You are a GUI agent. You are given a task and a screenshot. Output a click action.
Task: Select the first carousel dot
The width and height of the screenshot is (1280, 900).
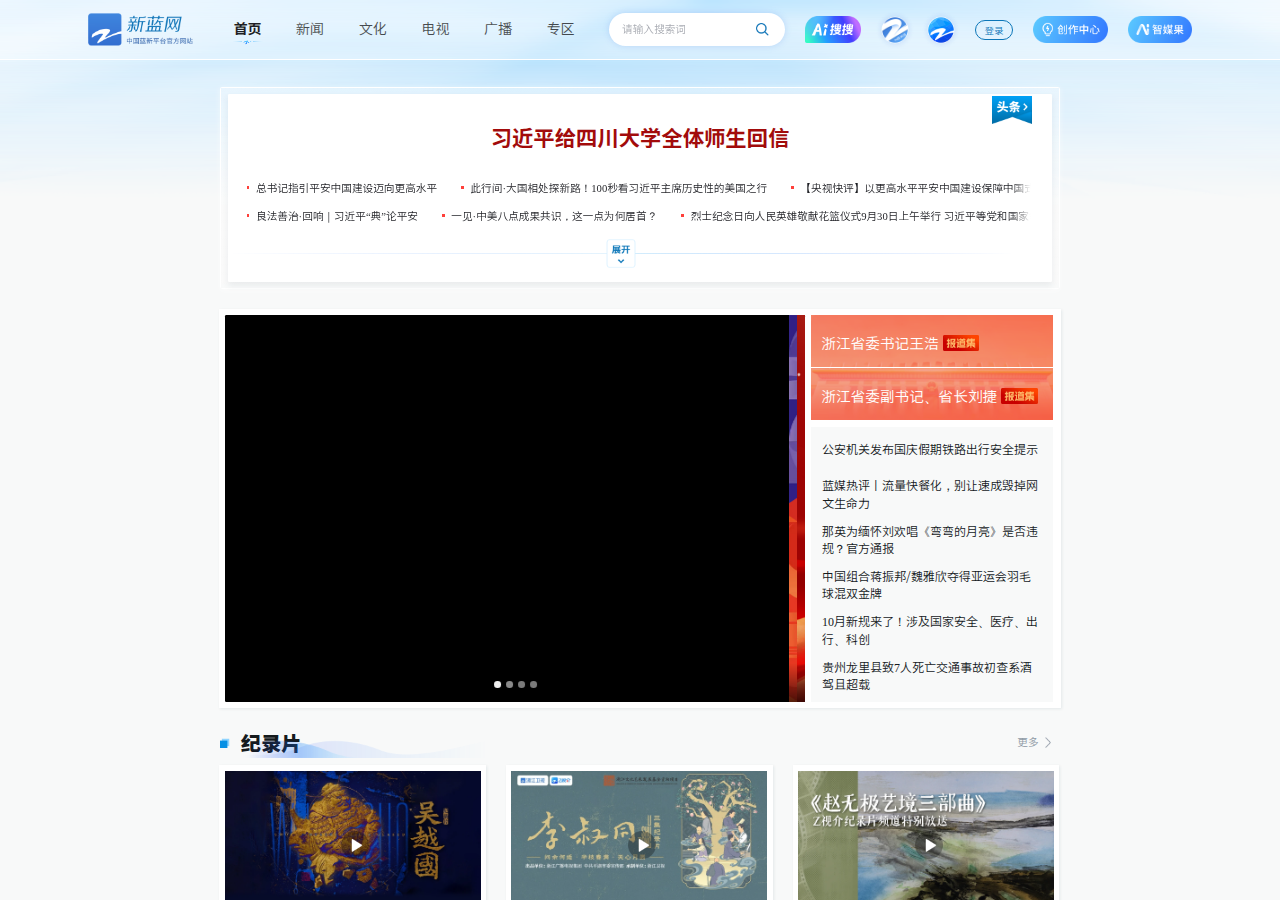[498, 684]
